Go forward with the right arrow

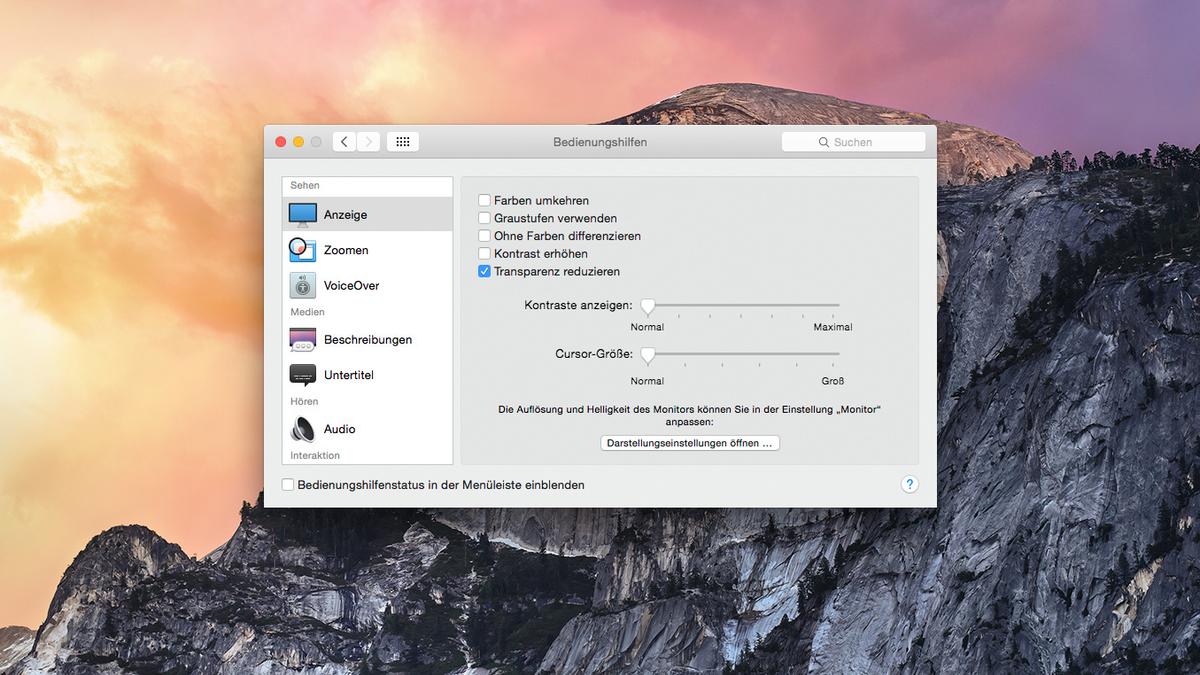369,142
